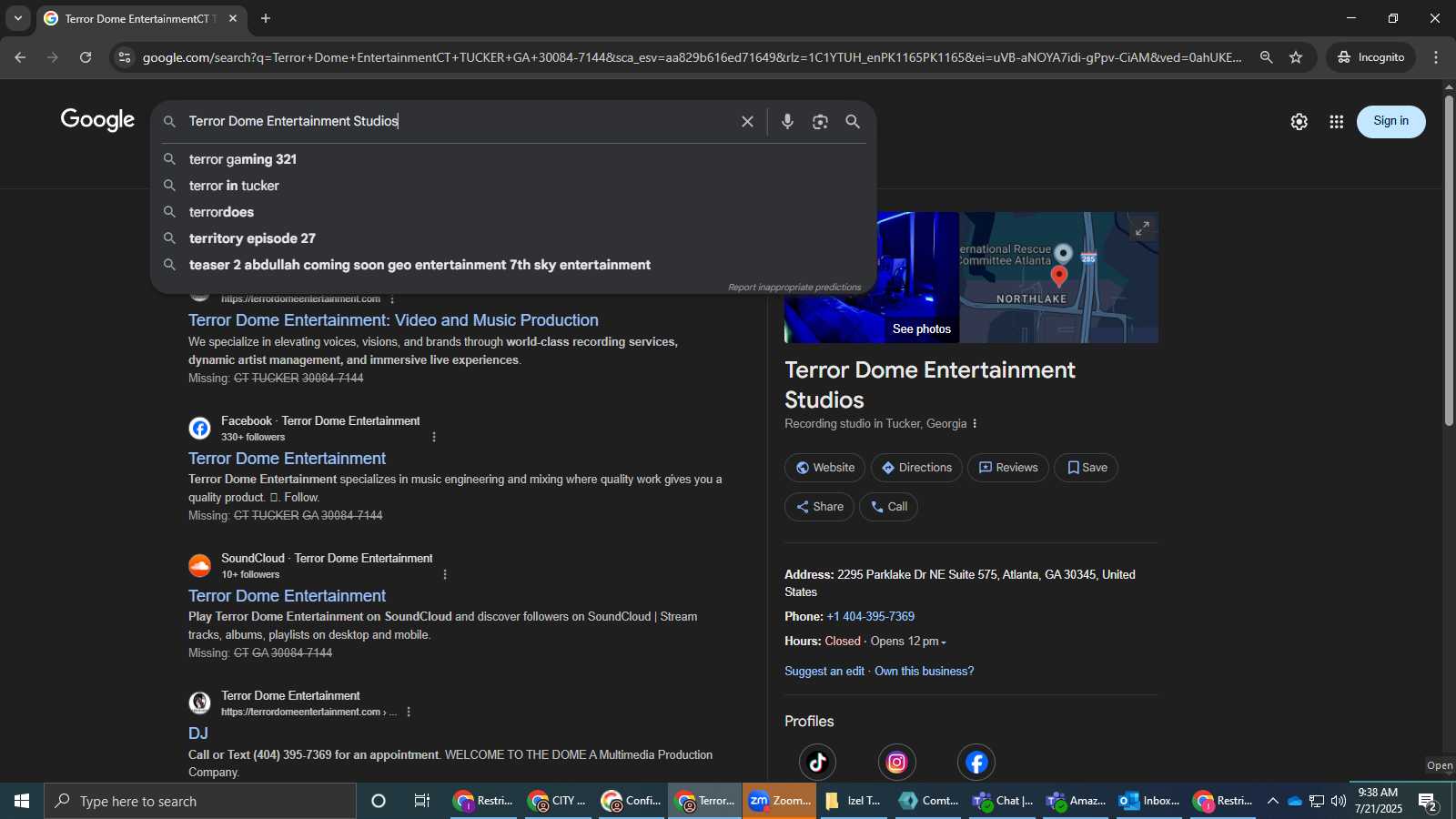Viewport: 1456px width, 819px height.
Task: Go back to previous page
Action: 20,57
